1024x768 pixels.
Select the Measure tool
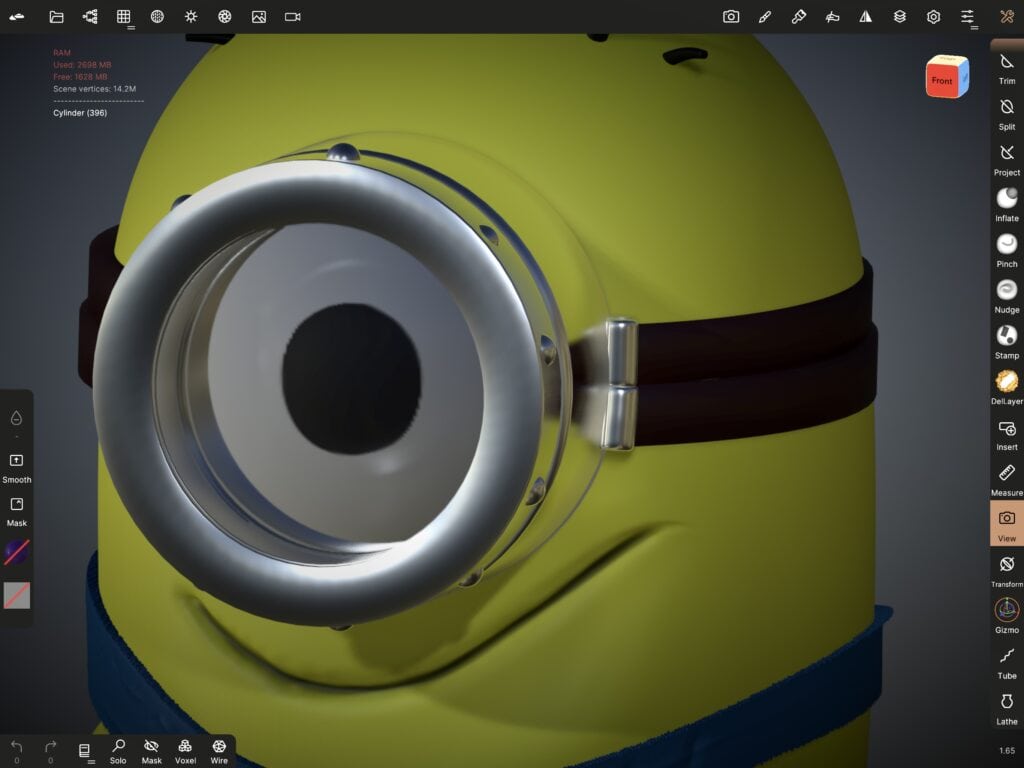[x=1007, y=478]
